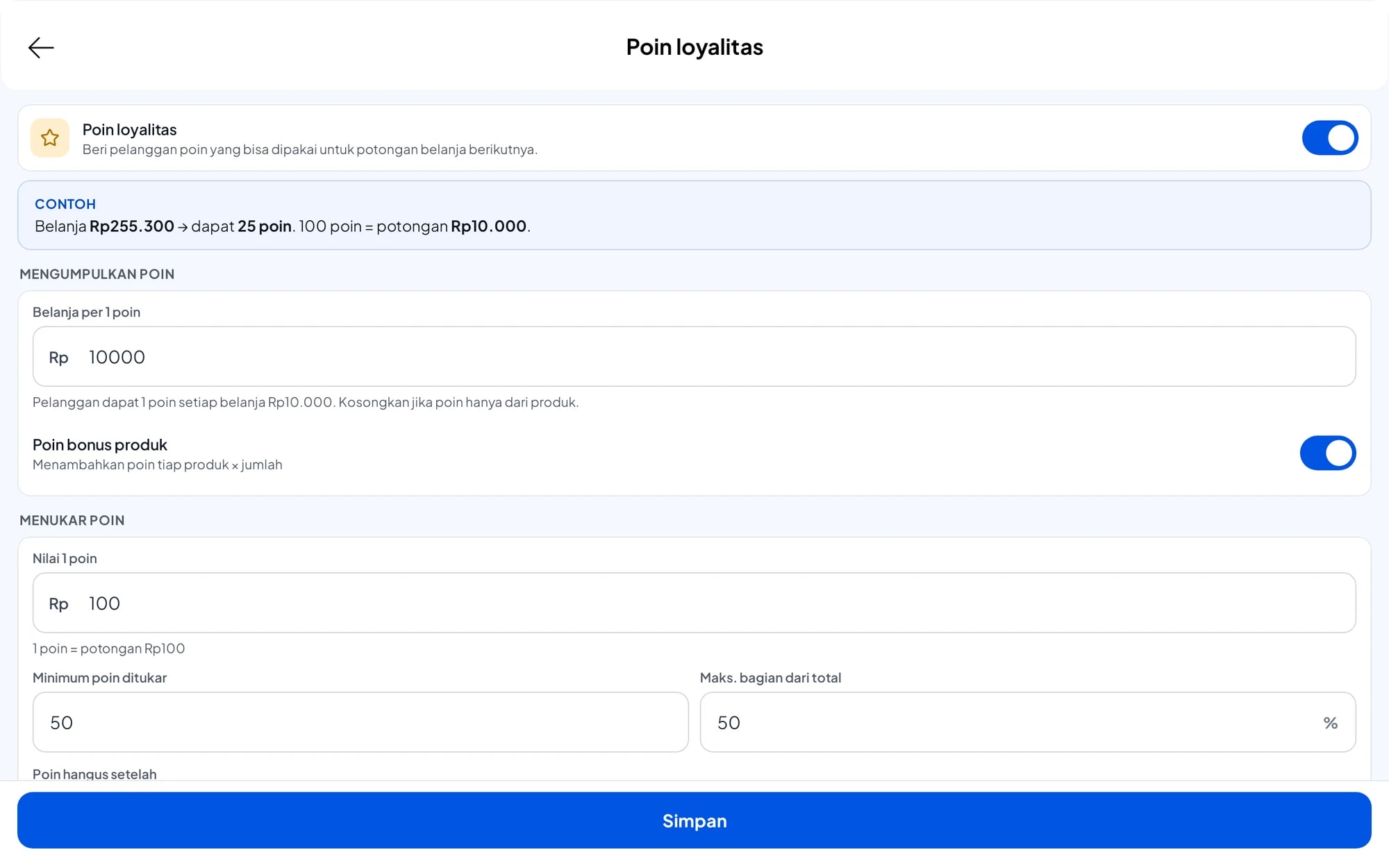Click the 'Maks. bagian dari total' label

(x=770, y=678)
